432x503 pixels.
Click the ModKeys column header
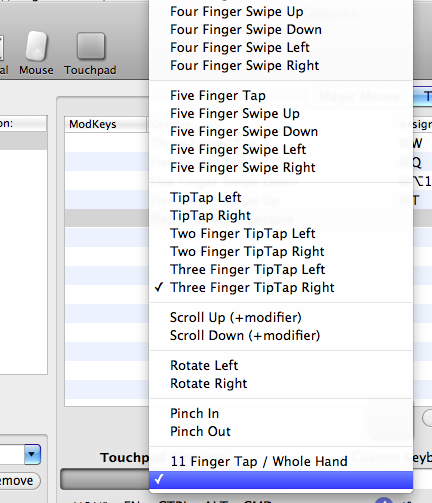105,124
